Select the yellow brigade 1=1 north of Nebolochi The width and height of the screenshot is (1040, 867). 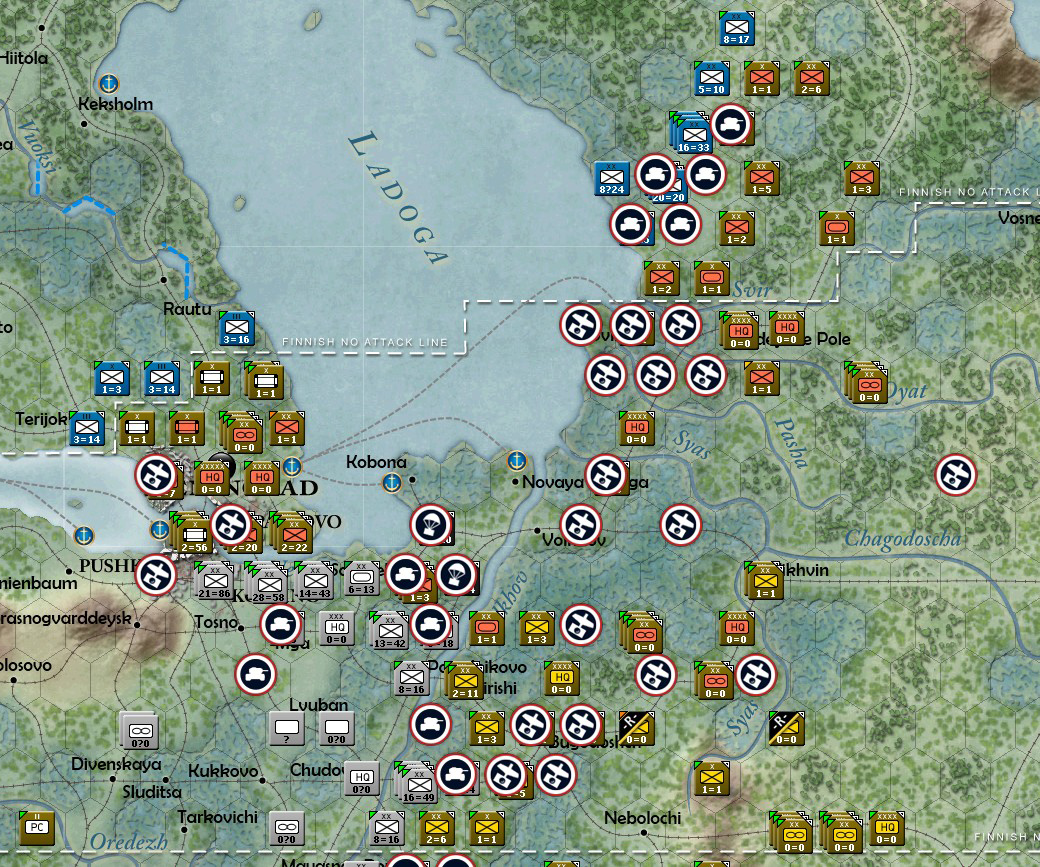(712, 779)
